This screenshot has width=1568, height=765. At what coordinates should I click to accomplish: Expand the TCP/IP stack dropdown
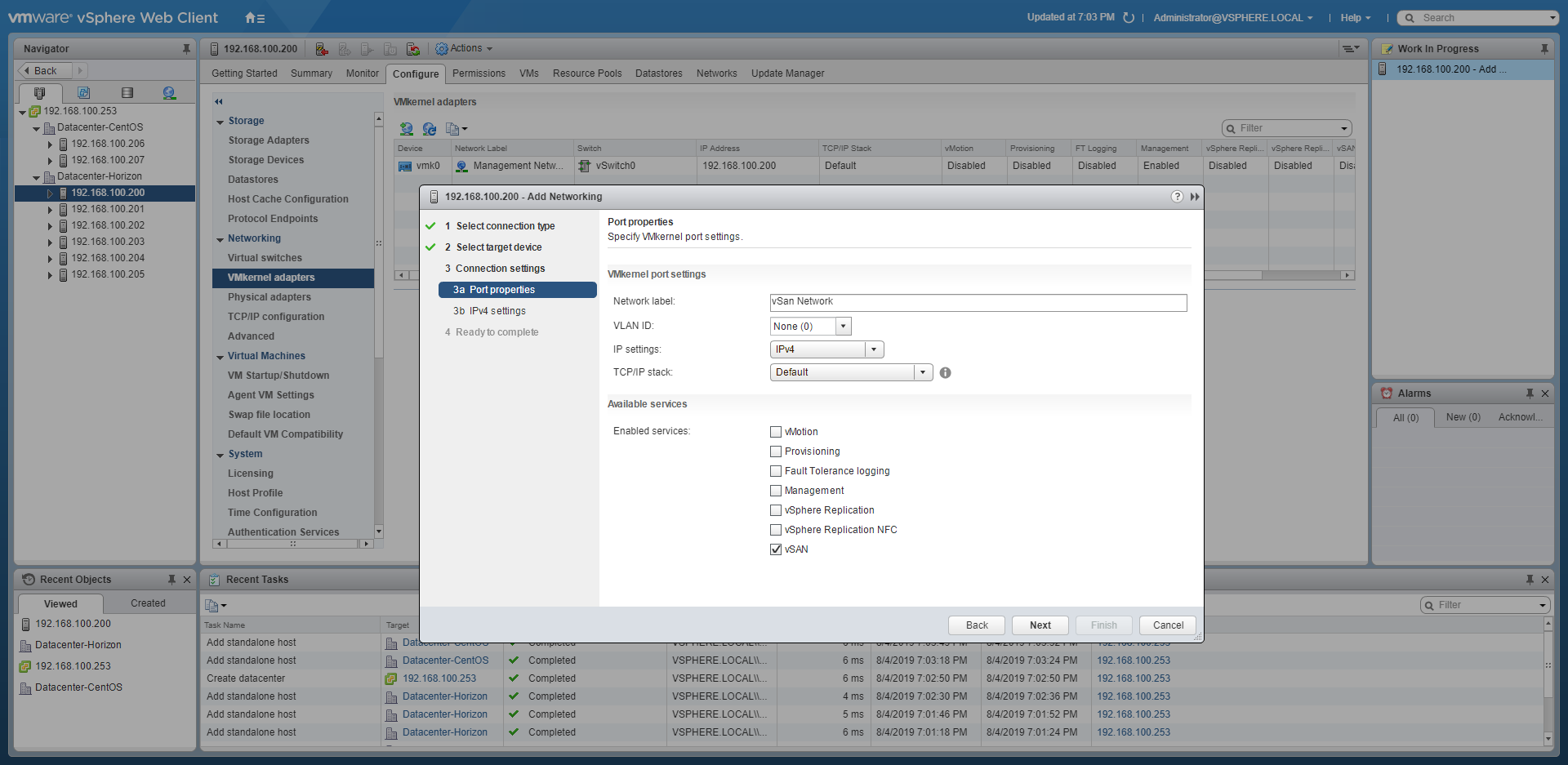pos(923,372)
